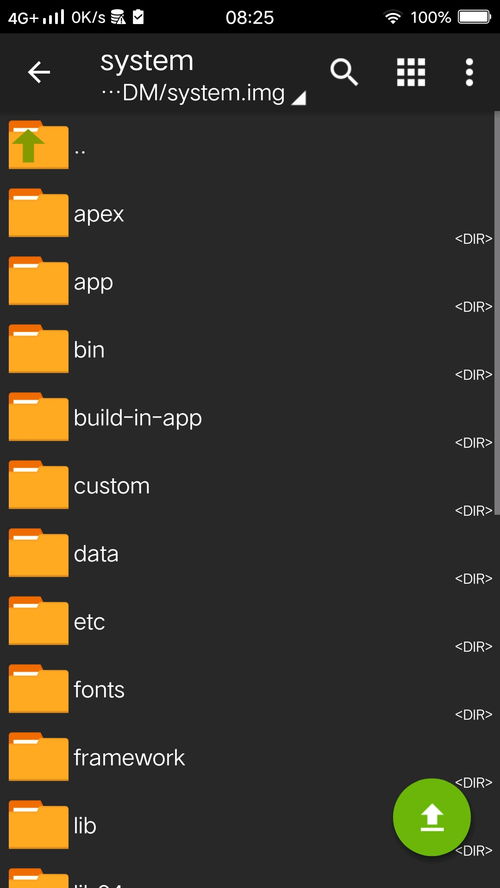Open the app folder
The width and height of the screenshot is (500, 888).
[x=250, y=282]
